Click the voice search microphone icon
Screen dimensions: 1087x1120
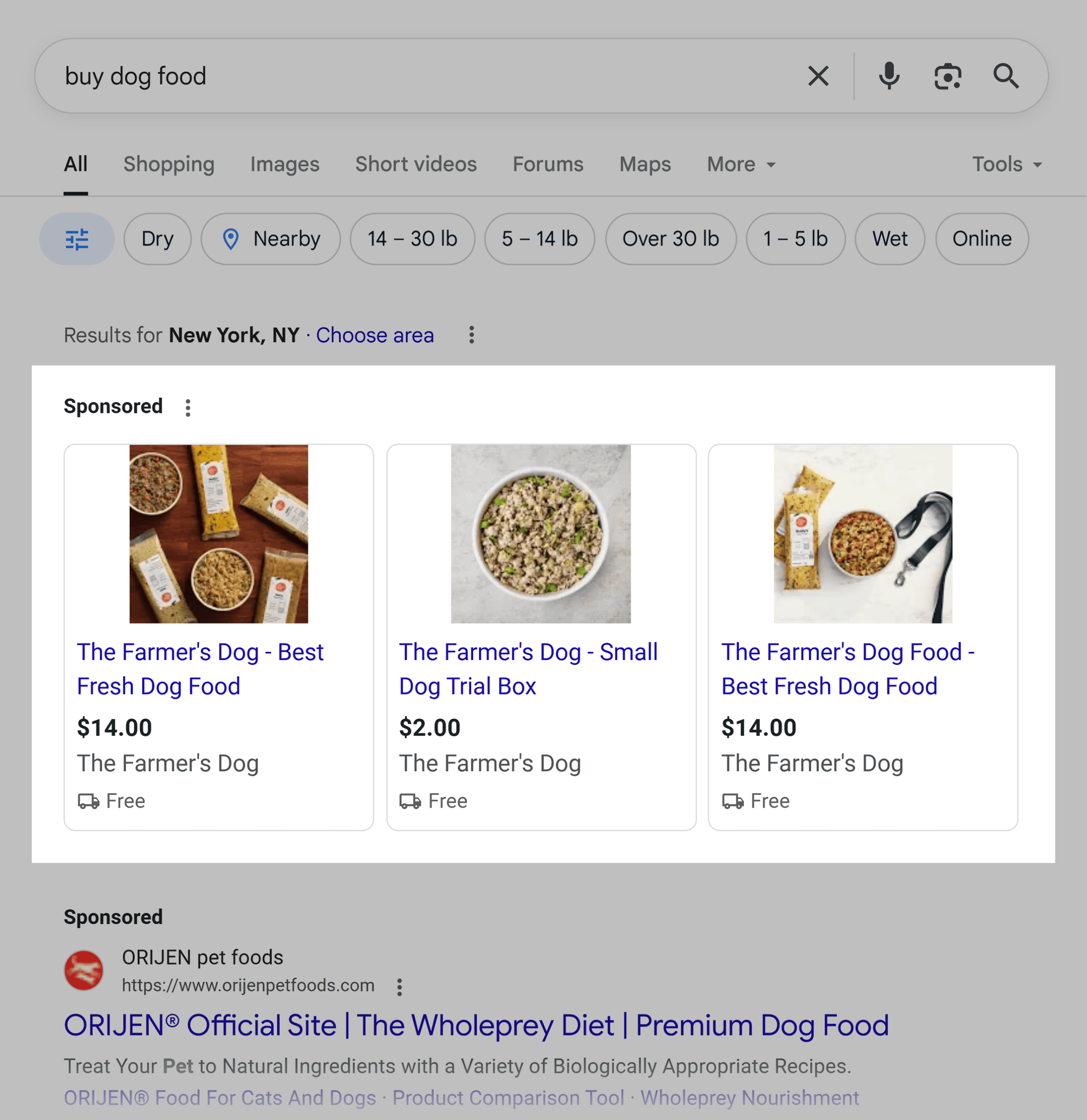(889, 76)
